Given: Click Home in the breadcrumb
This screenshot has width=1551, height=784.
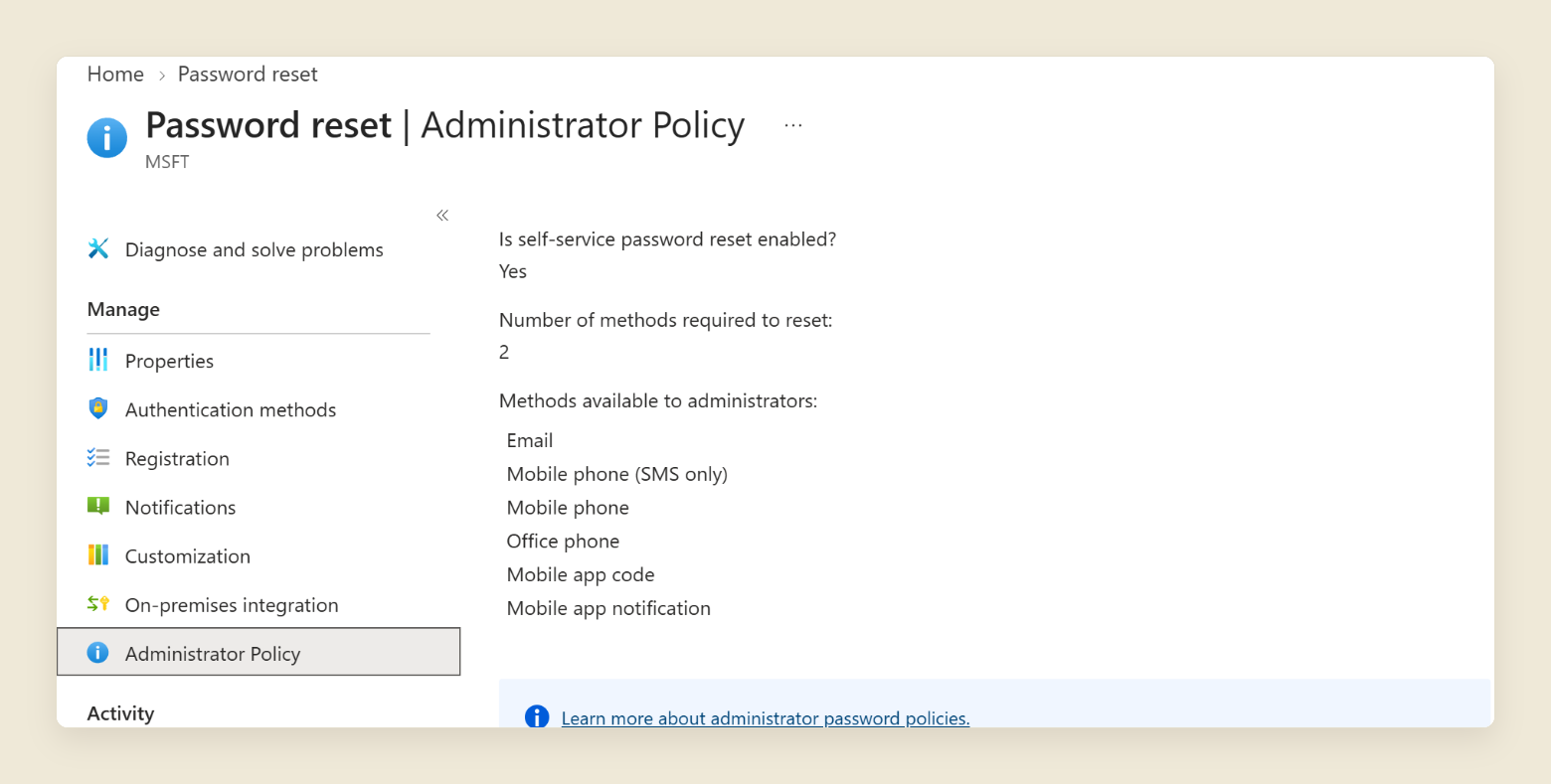Looking at the screenshot, I should [115, 75].
